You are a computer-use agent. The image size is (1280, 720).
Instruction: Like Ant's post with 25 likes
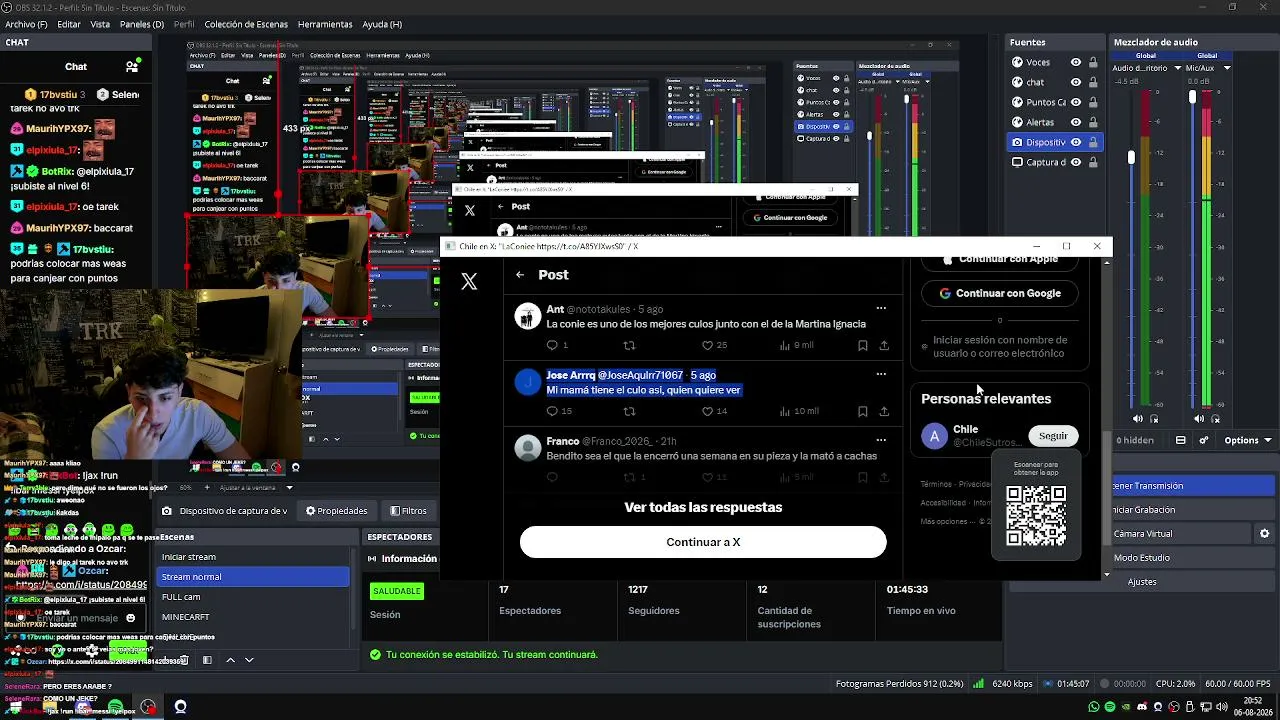pos(707,345)
